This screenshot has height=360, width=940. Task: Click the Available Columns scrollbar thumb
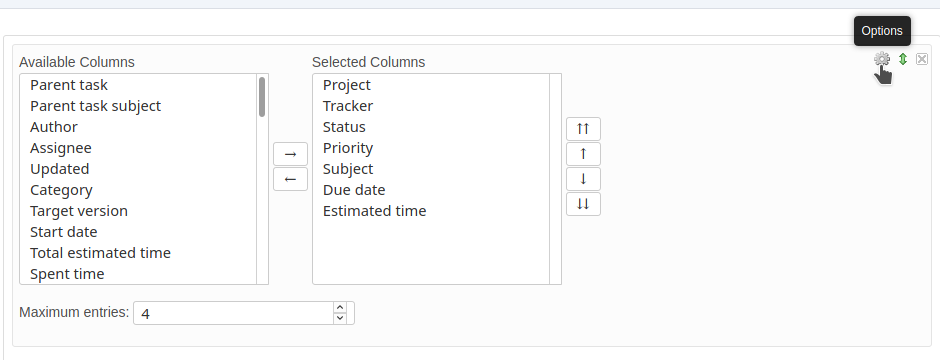[x=262, y=96]
